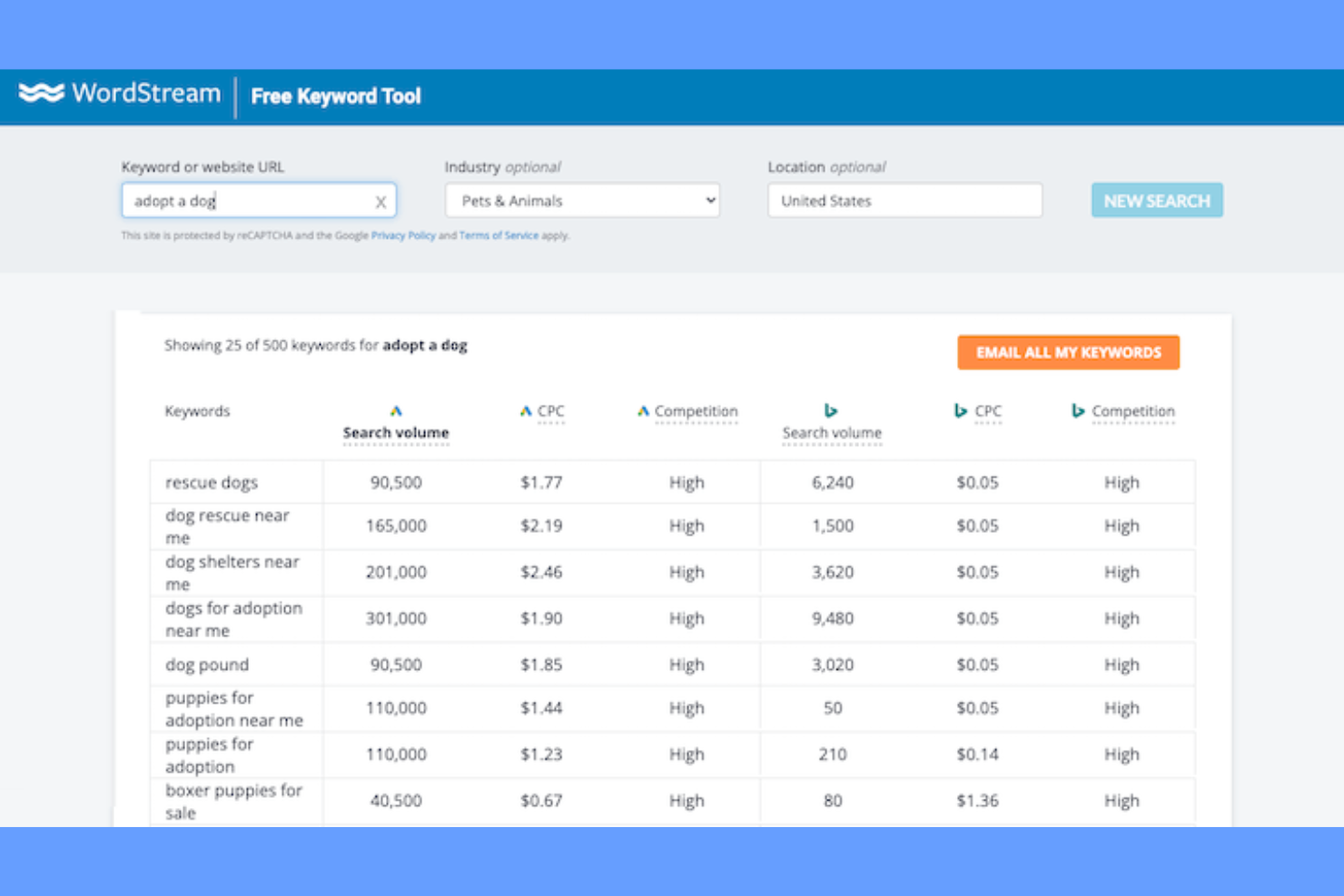Click the Google Ads icon beside Competition
Viewport: 1344px width, 896px height.
click(643, 411)
